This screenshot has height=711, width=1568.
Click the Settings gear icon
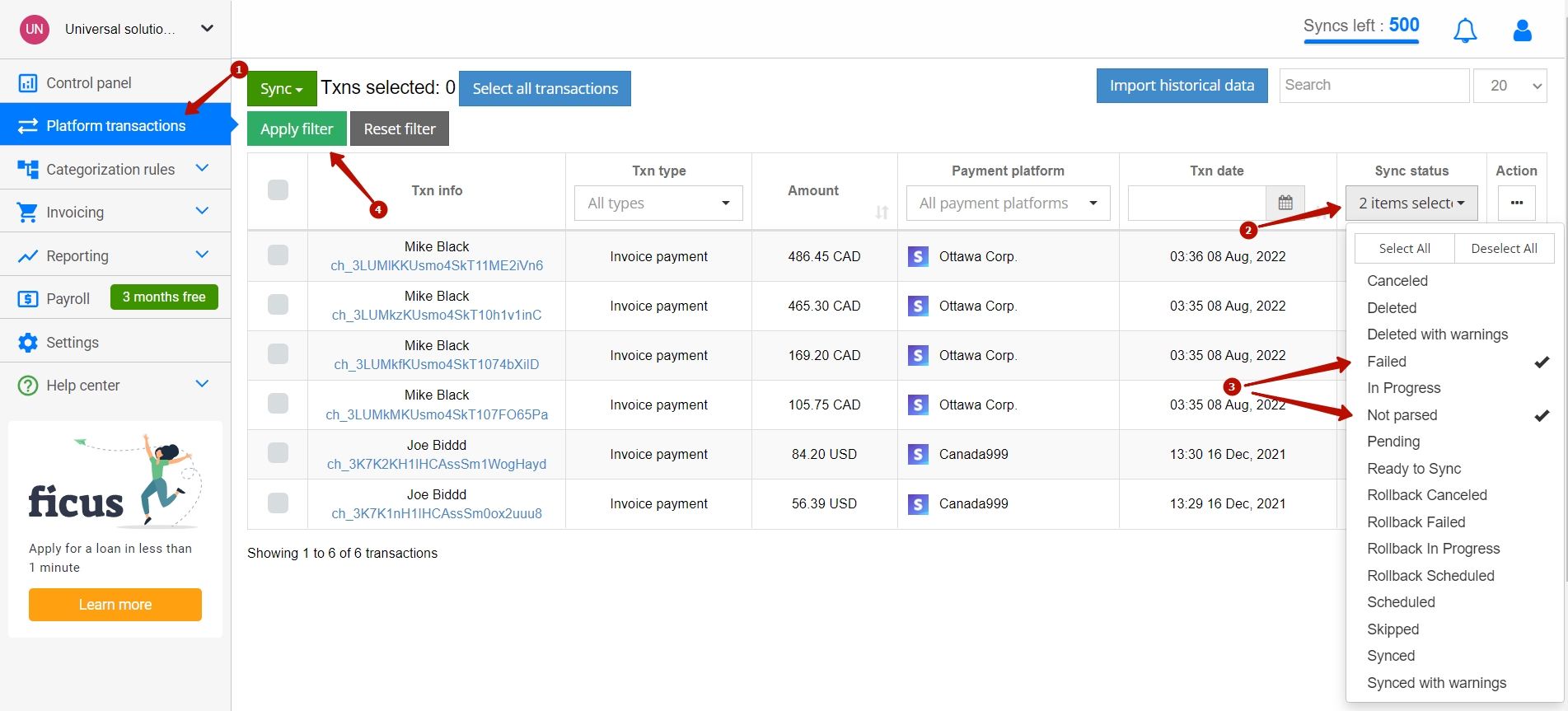(x=28, y=343)
